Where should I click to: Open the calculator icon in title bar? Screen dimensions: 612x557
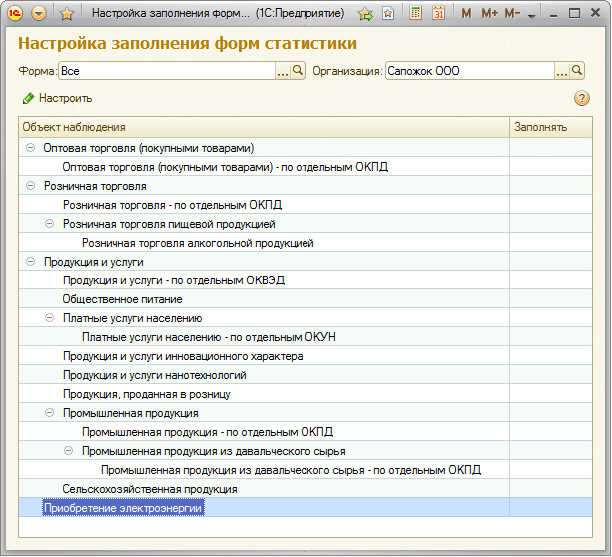tap(415, 13)
